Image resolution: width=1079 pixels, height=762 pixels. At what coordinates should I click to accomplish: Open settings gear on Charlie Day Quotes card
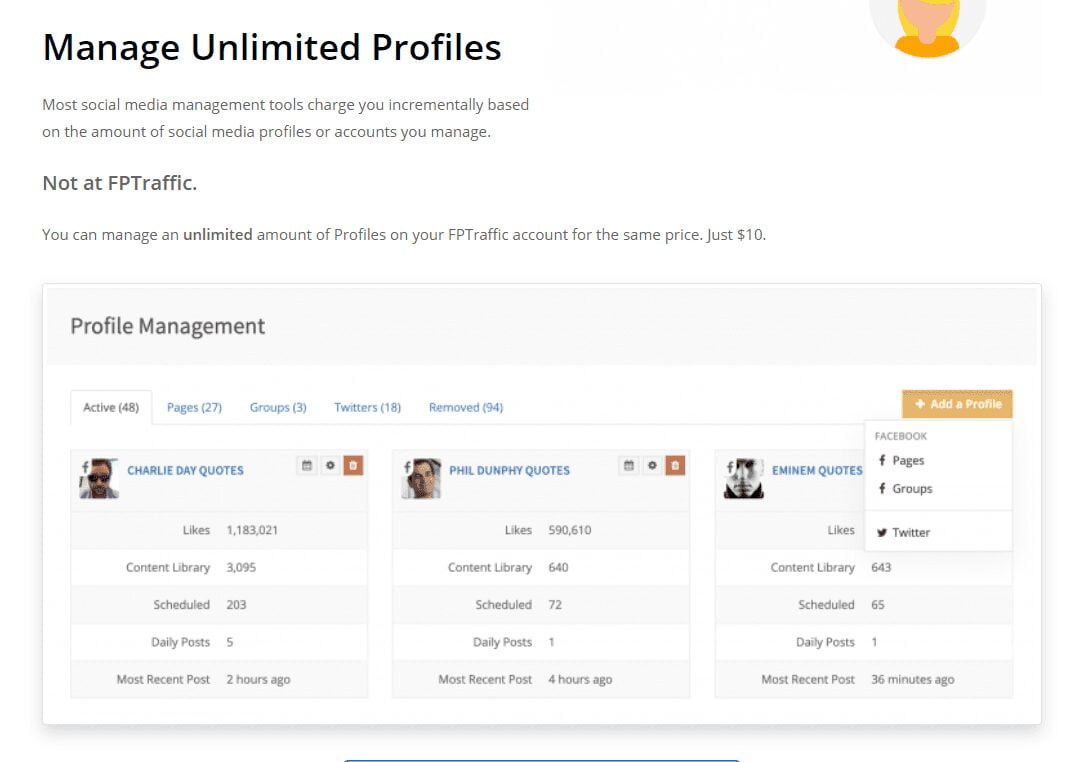click(x=330, y=465)
